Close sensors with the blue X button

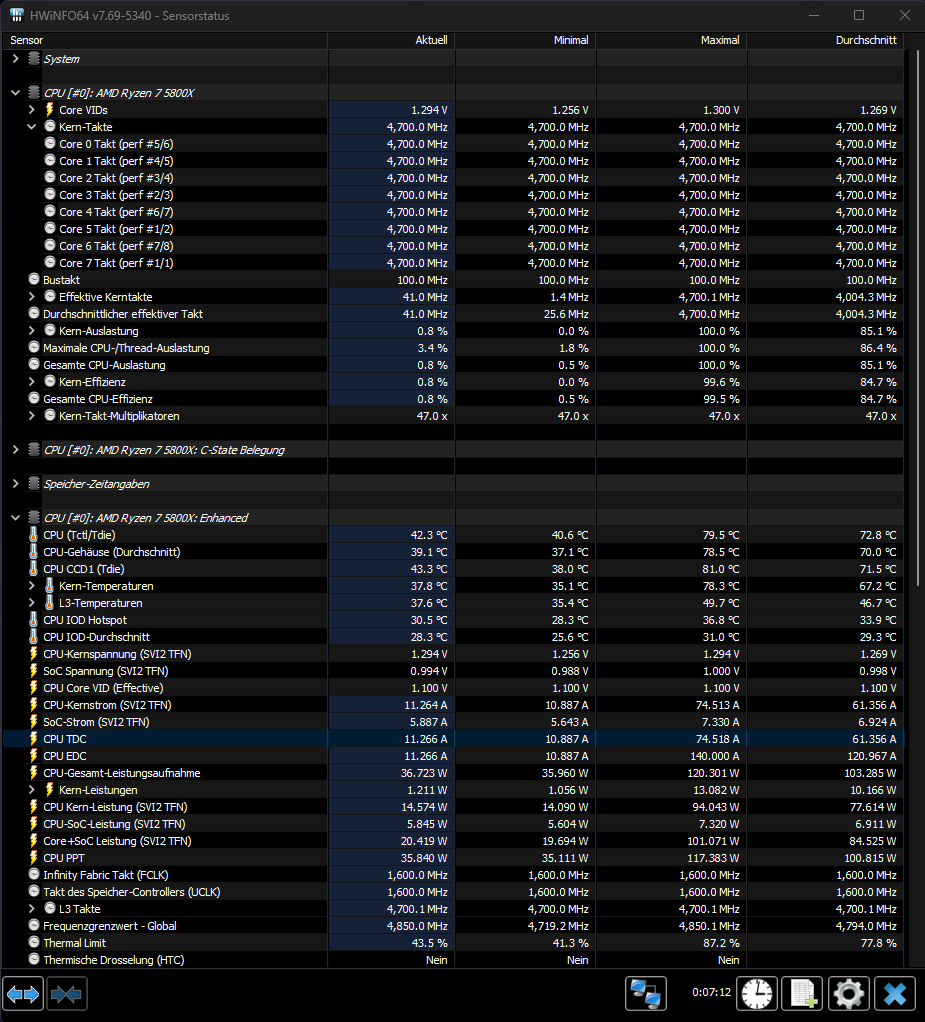point(894,994)
